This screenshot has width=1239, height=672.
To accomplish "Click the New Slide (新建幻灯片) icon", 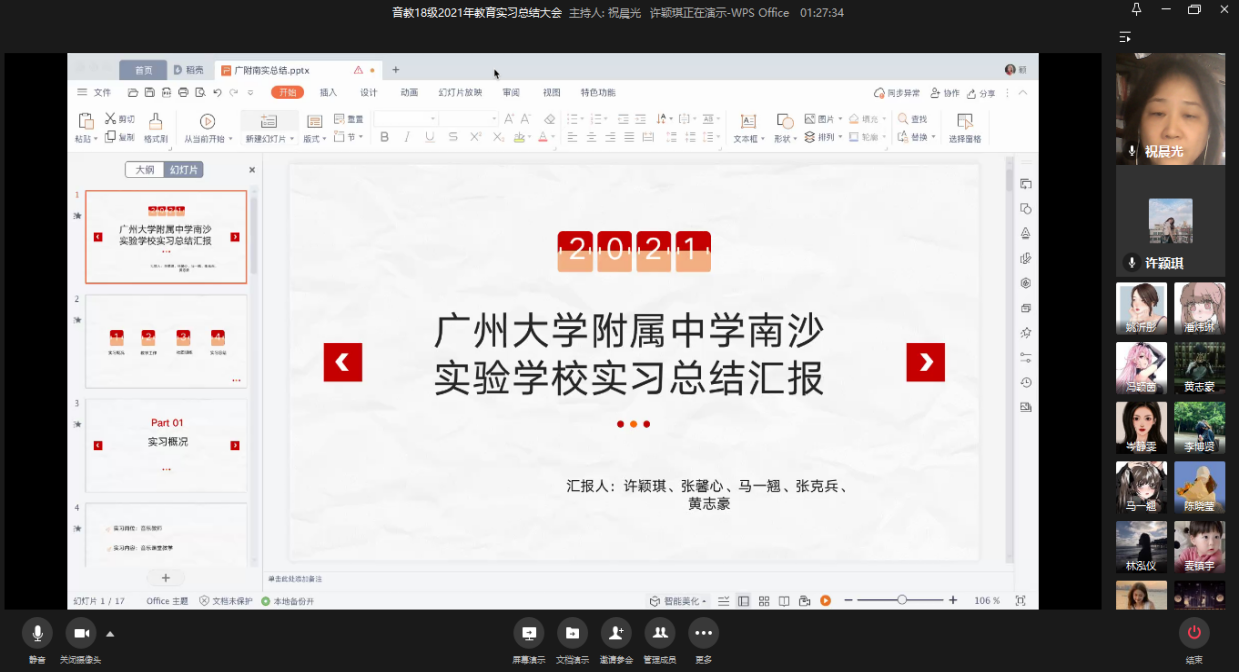I will click(268, 121).
